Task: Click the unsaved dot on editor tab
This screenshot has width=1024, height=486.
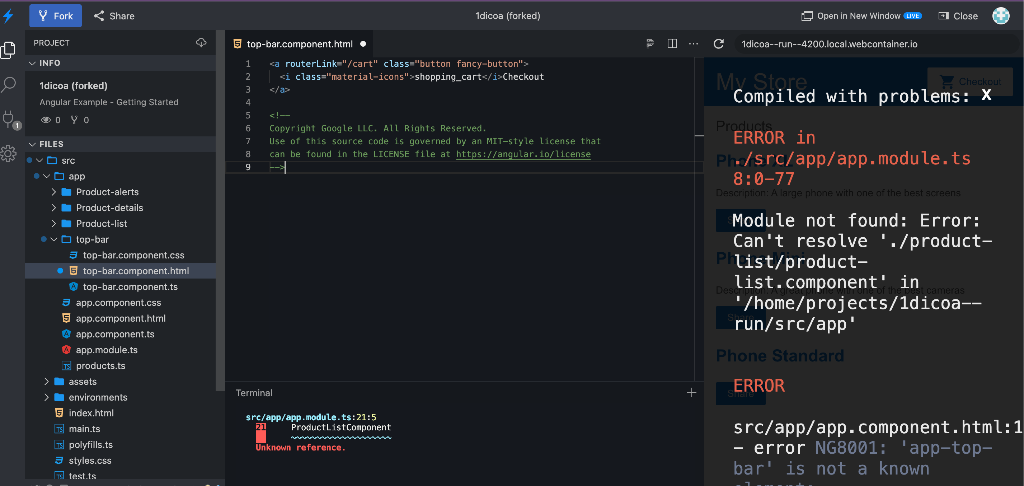Action: pyautogui.click(x=363, y=44)
